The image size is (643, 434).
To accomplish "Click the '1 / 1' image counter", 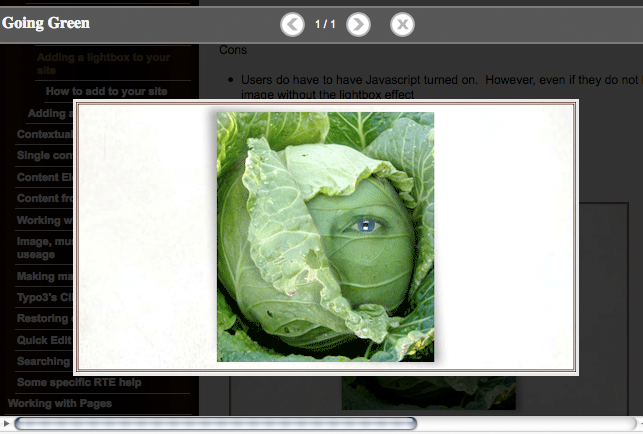I will pos(325,24).
